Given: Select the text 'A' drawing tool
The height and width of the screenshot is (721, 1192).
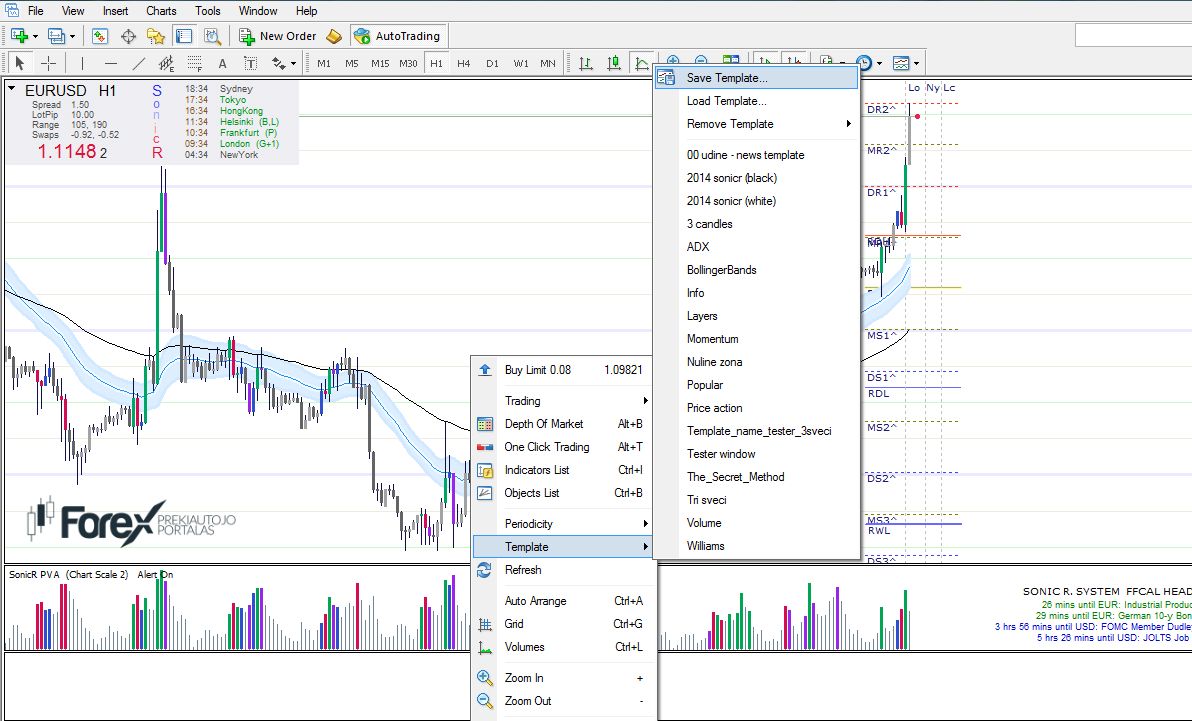Looking at the screenshot, I should click(222, 63).
